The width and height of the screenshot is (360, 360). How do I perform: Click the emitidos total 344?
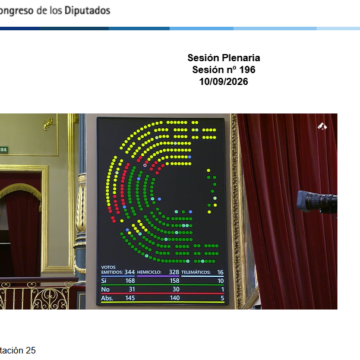coord(129,272)
